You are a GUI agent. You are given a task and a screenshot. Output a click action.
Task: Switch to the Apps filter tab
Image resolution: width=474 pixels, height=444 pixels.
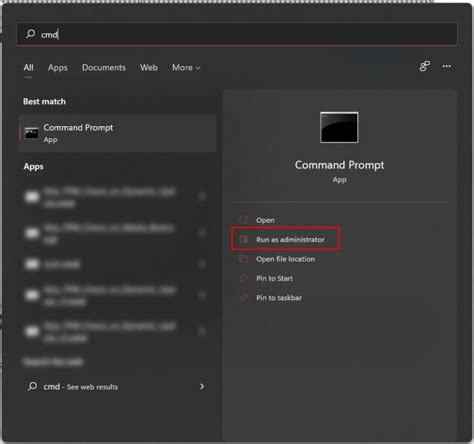click(x=58, y=68)
